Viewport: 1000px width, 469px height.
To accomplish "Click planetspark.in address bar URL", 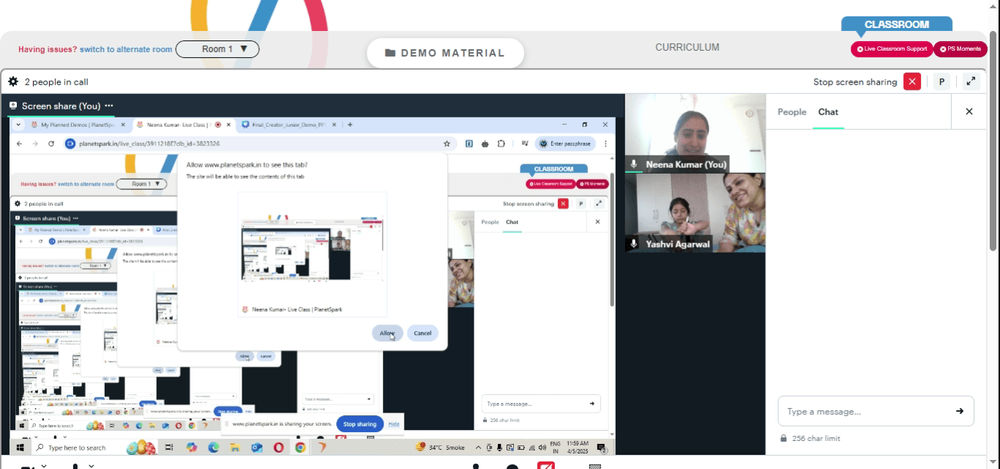I will 149,144.
